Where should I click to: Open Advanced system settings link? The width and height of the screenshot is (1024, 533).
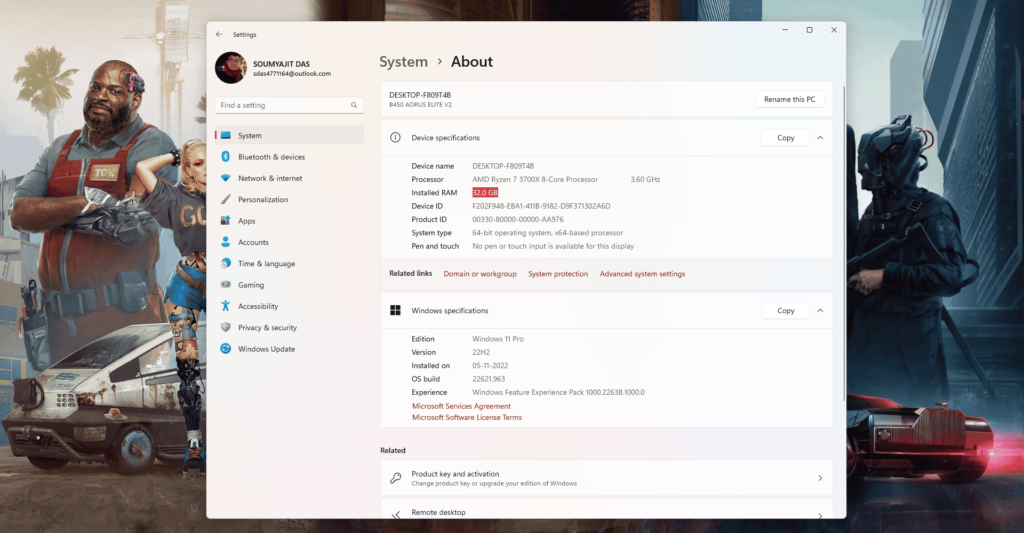pyautogui.click(x=643, y=274)
